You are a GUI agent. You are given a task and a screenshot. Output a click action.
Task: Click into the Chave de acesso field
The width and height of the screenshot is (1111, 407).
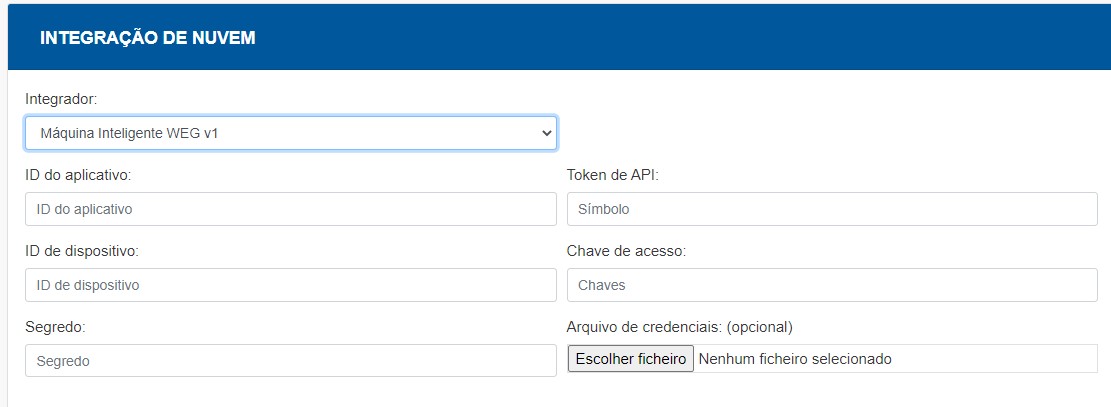coord(831,285)
